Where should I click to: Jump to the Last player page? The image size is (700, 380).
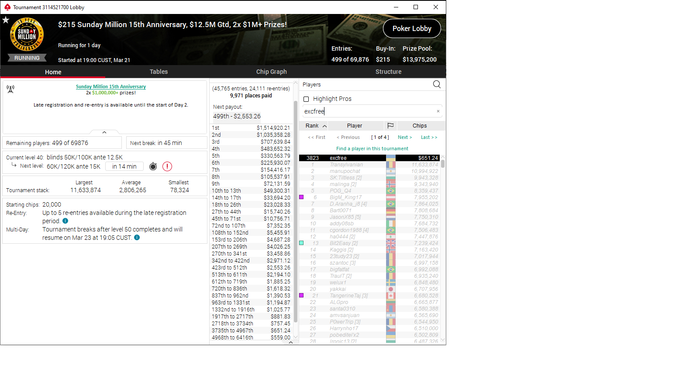(x=429, y=137)
